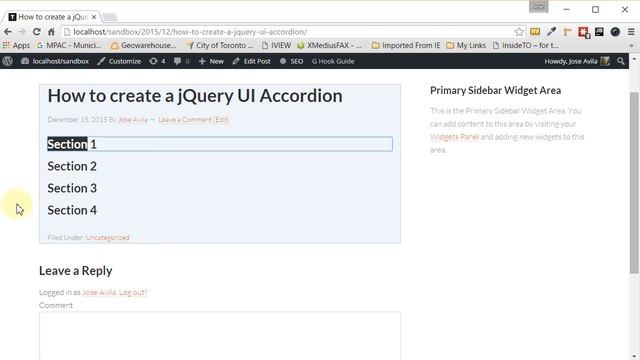This screenshot has height=360, width=640.
Task: Click the orange extension icon beside the star
Action: 535,31
